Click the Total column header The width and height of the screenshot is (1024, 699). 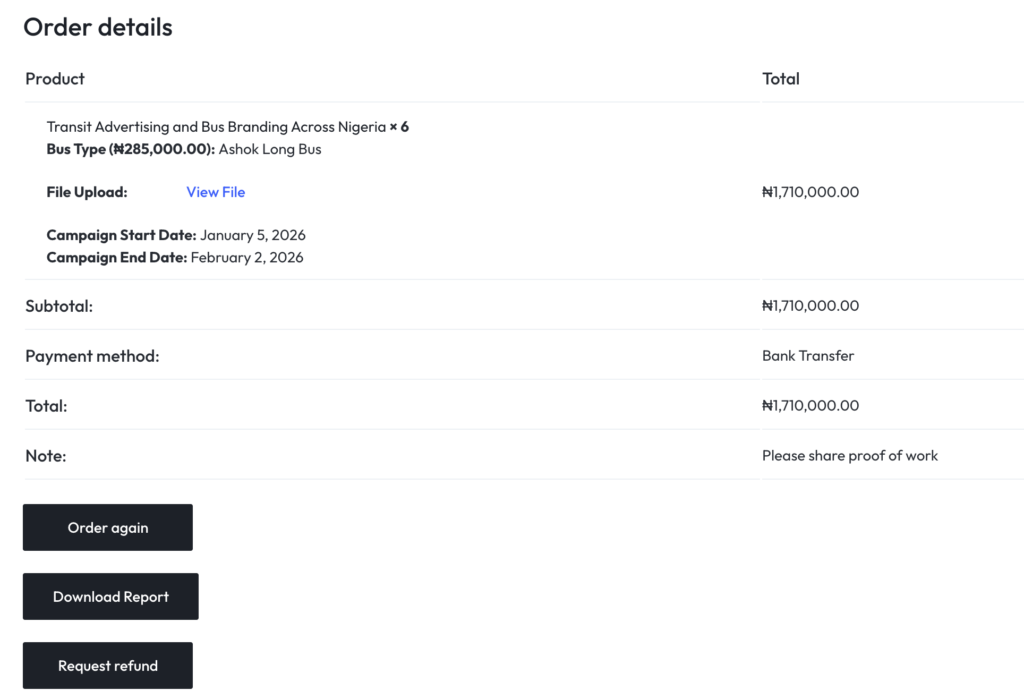coord(781,78)
